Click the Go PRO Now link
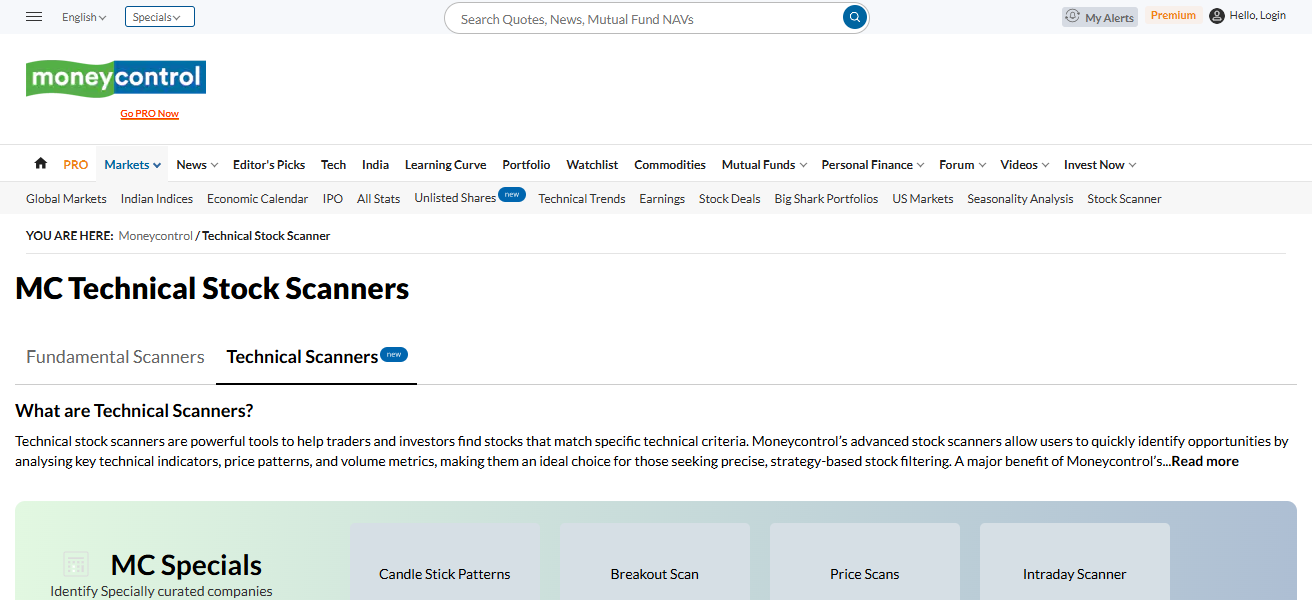This screenshot has width=1312, height=600. [x=149, y=114]
